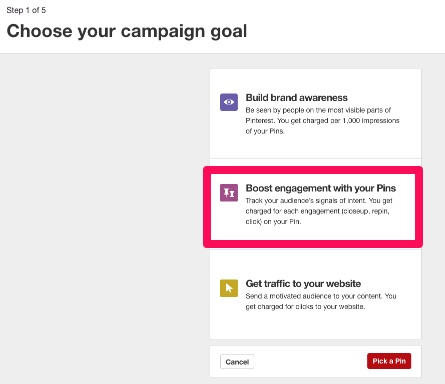Click the pushpin engagement icon
The width and height of the screenshot is (445, 384).
(229, 193)
